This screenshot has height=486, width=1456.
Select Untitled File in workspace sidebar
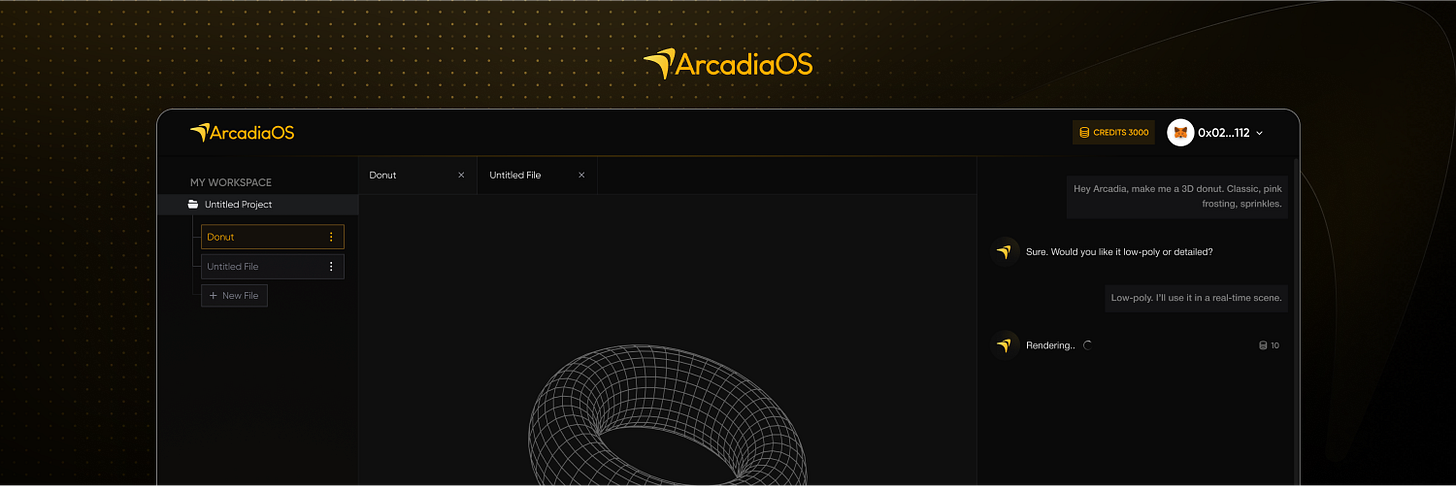(x=272, y=267)
